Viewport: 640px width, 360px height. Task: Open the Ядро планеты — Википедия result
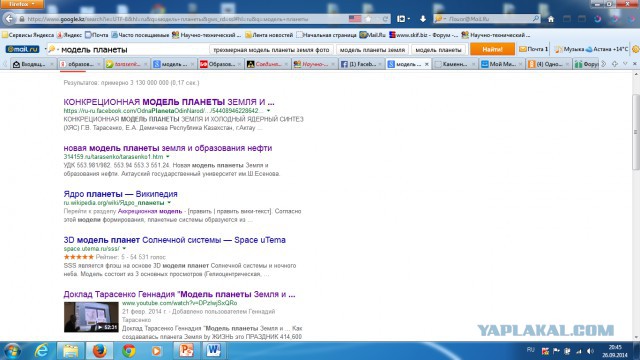120,194
